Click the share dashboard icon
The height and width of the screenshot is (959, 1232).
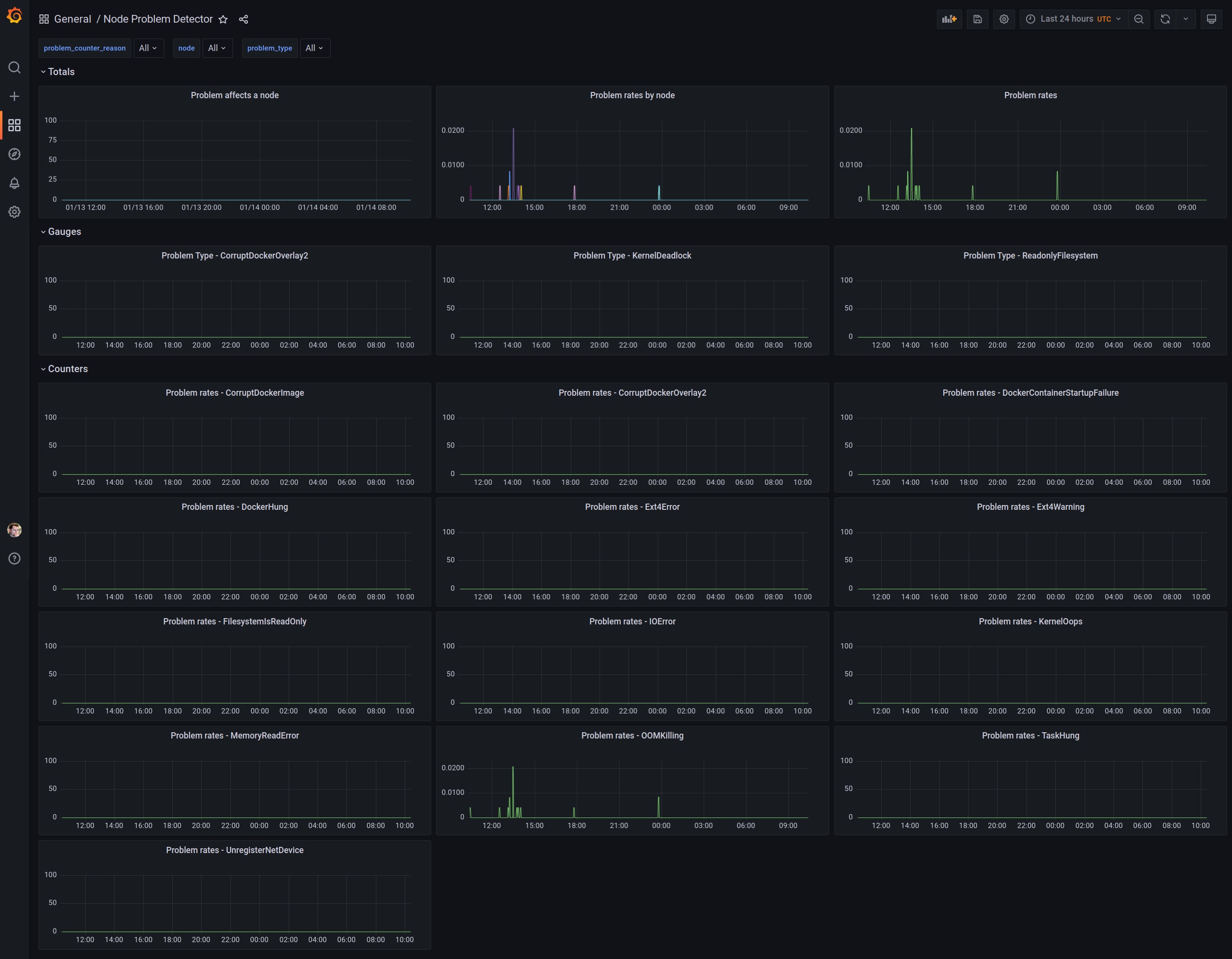point(244,19)
